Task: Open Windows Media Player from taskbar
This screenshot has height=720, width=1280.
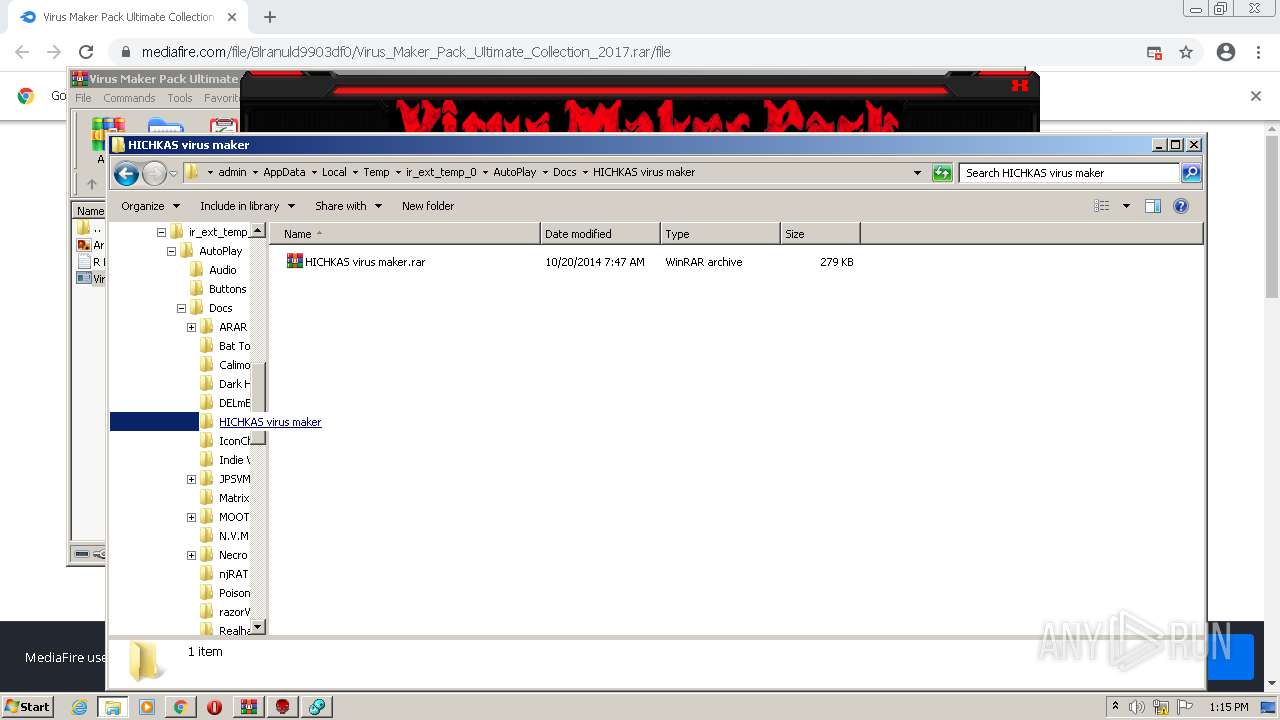Action: pos(147,707)
